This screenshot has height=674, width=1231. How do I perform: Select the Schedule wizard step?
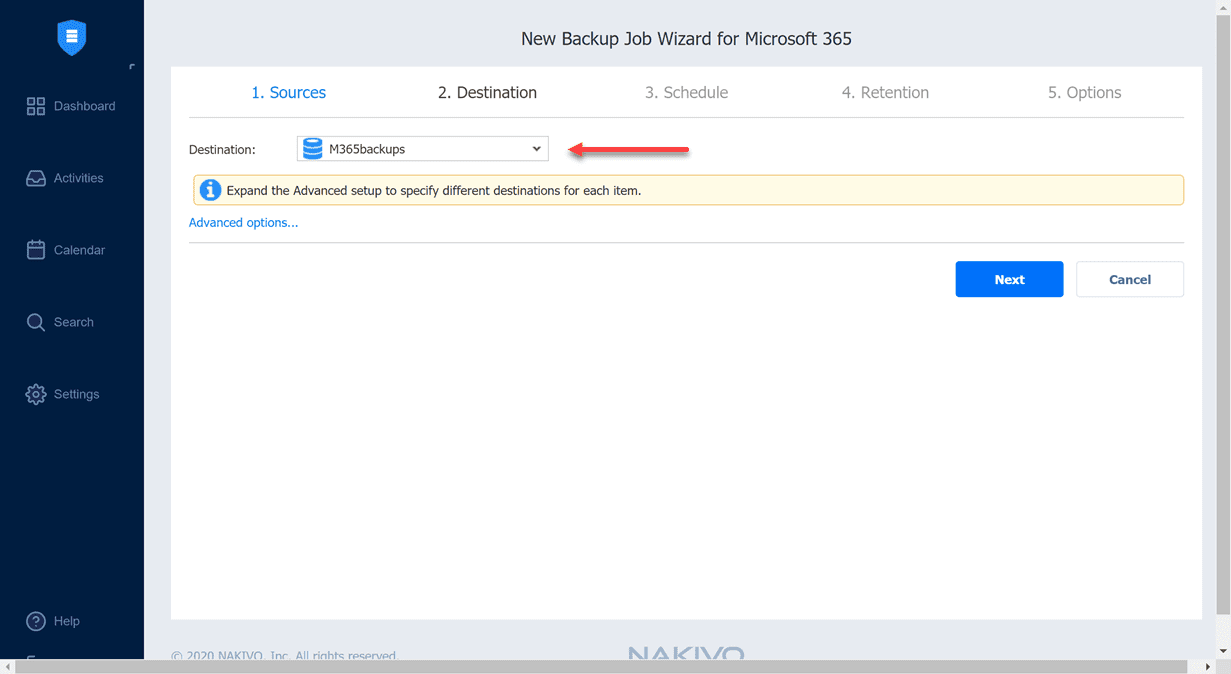tap(686, 92)
